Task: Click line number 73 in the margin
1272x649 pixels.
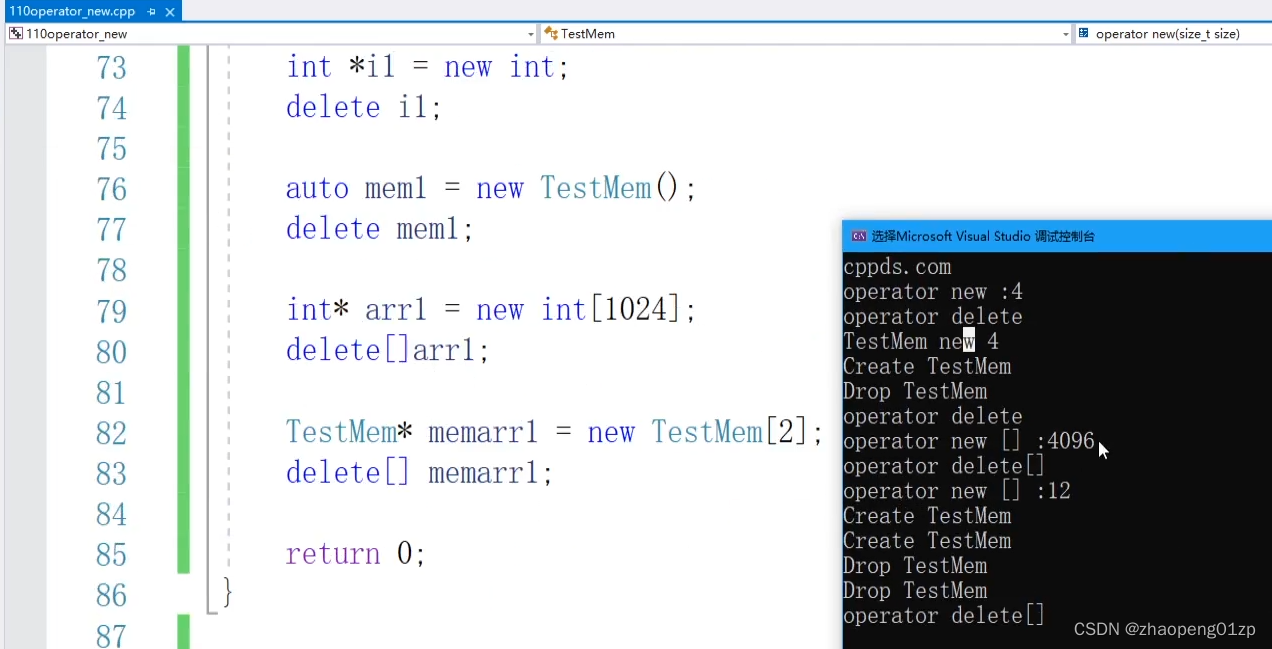Action: (x=111, y=68)
